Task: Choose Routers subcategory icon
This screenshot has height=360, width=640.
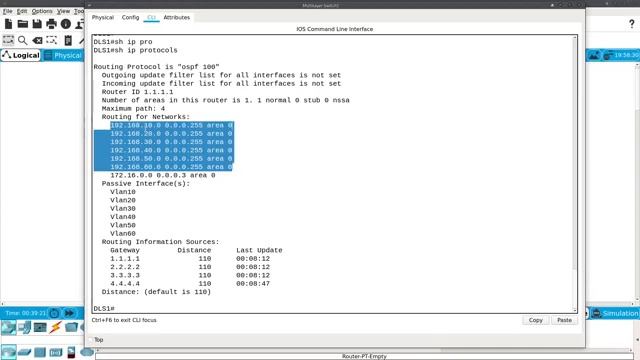Action: [x=8, y=352]
